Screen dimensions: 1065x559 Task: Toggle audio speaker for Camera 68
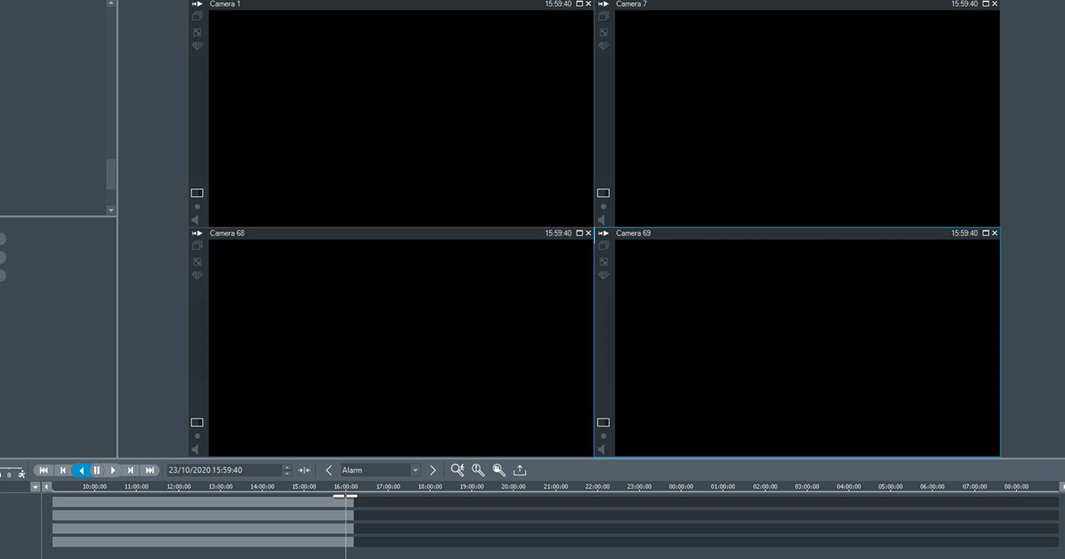pos(196,450)
